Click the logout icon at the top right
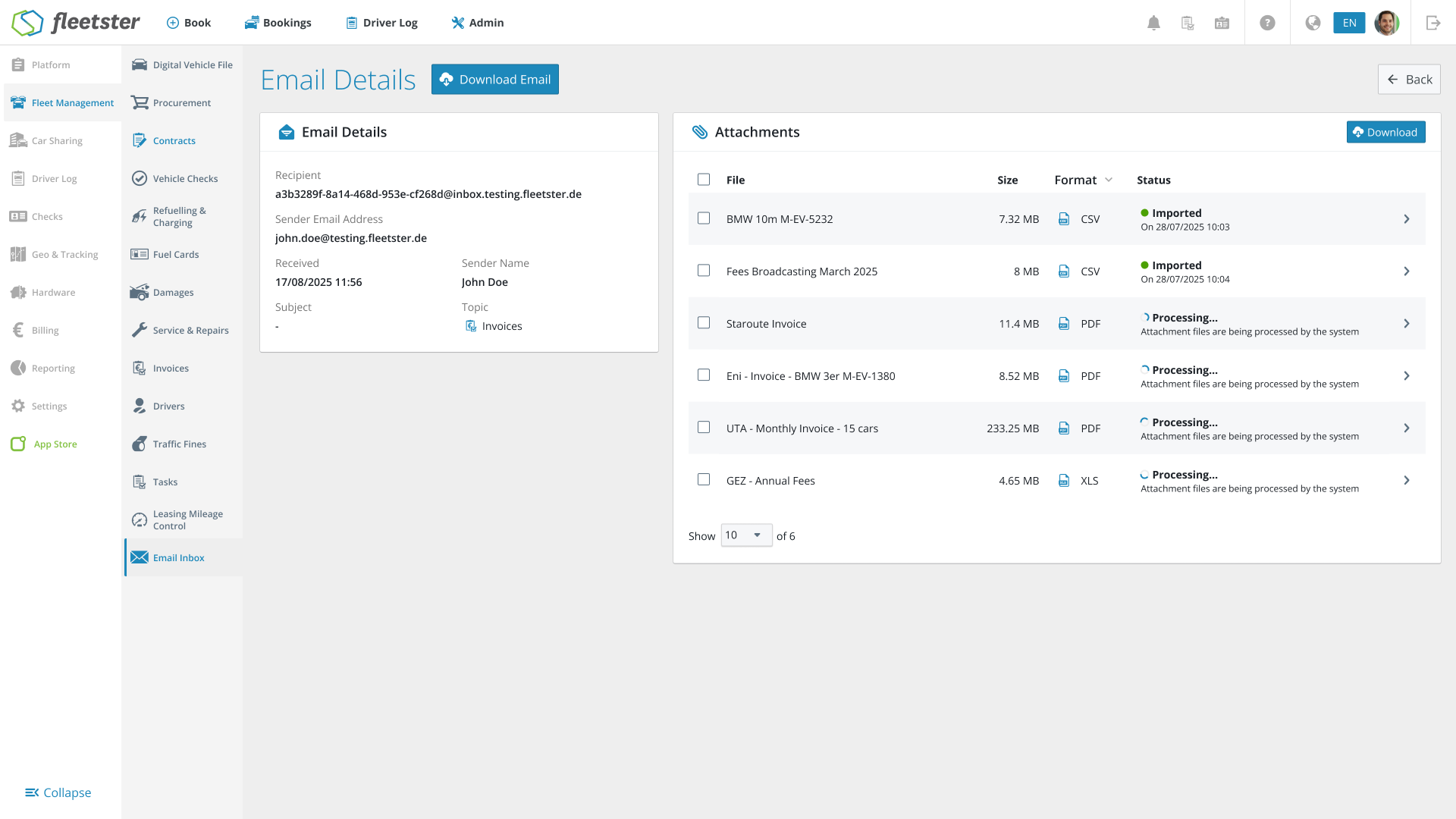The image size is (1456, 819). point(1432,23)
